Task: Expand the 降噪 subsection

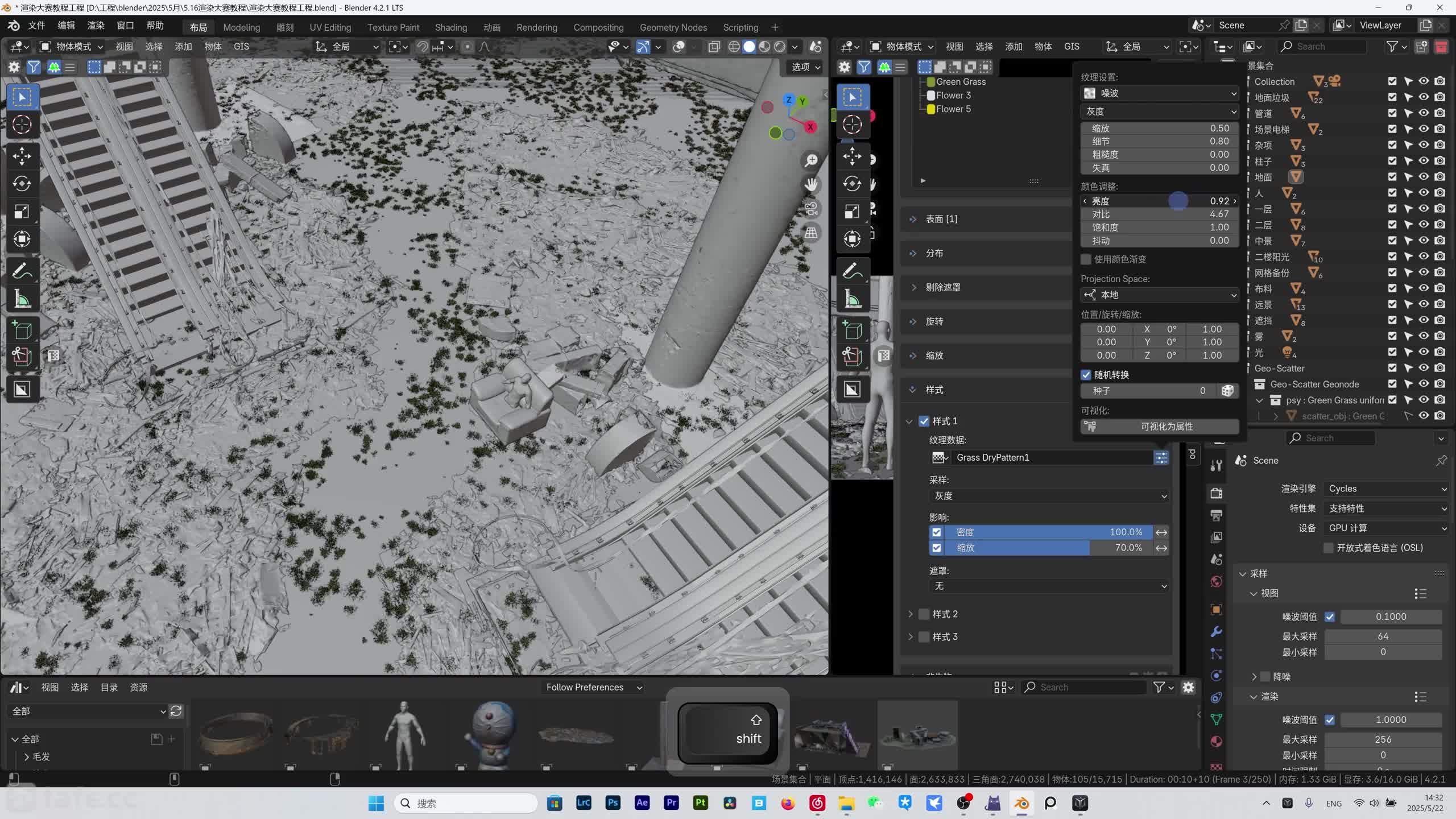Action: point(1254,677)
